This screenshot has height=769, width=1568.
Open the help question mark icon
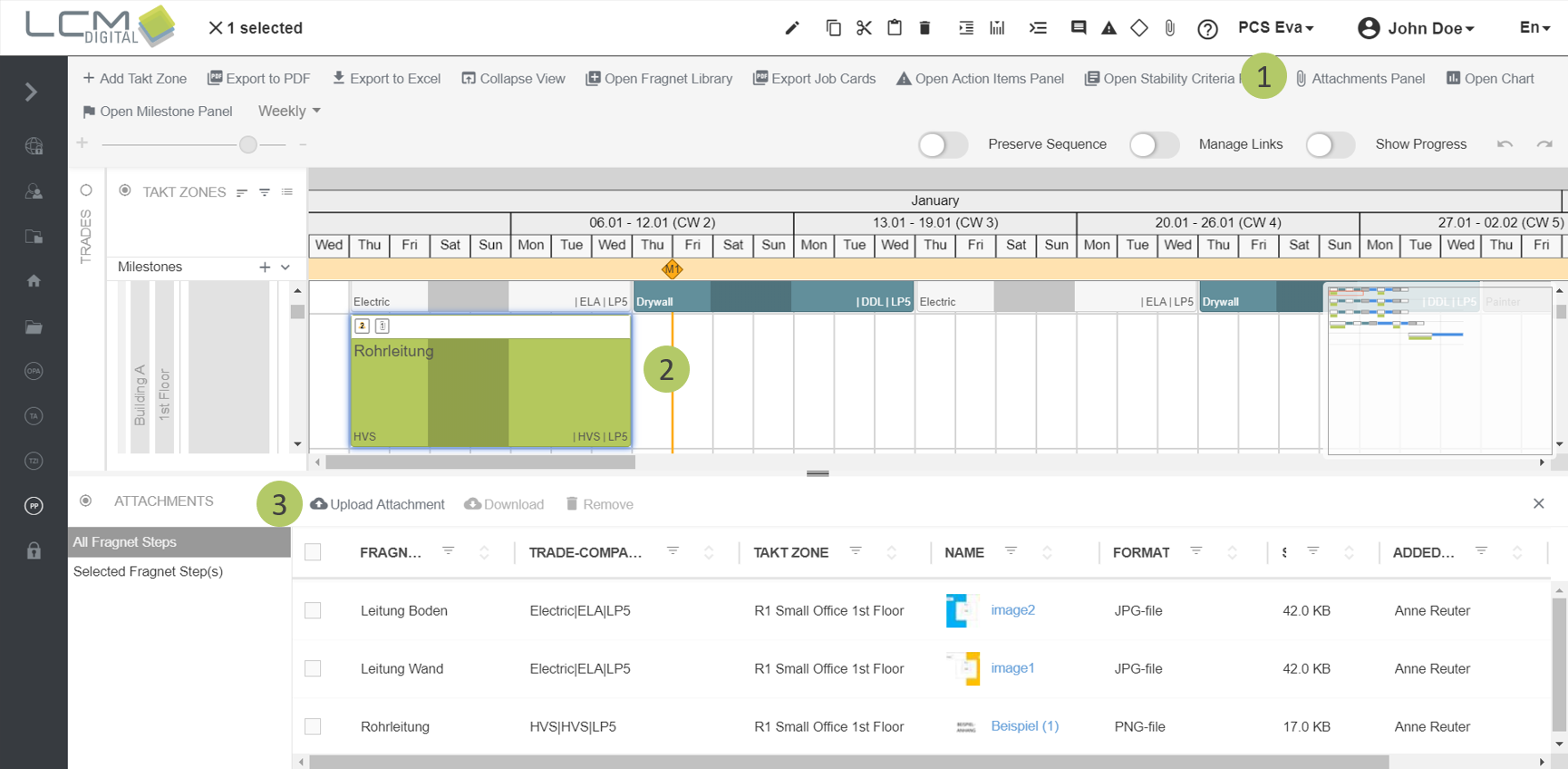click(x=1207, y=29)
